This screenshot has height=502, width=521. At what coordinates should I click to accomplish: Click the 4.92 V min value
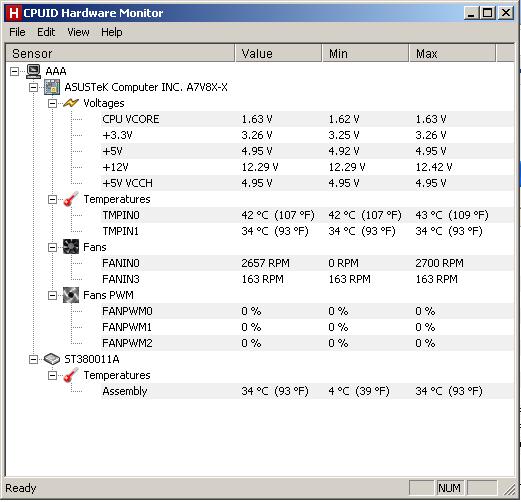pyautogui.click(x=344, y=151)
